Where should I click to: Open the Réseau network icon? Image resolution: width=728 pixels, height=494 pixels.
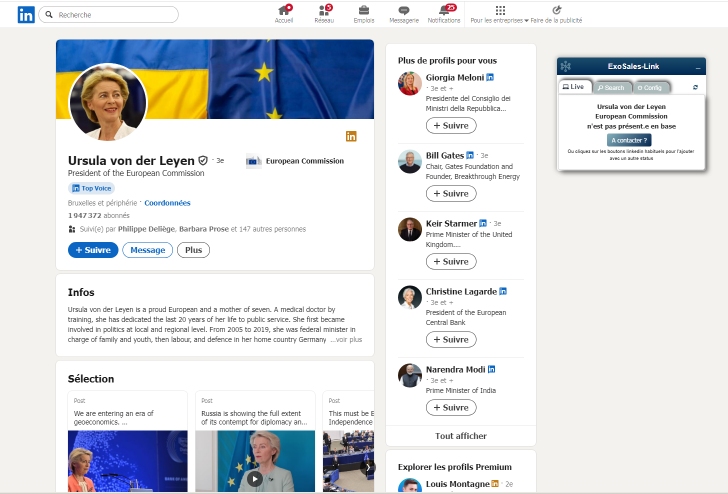[324, 11]
